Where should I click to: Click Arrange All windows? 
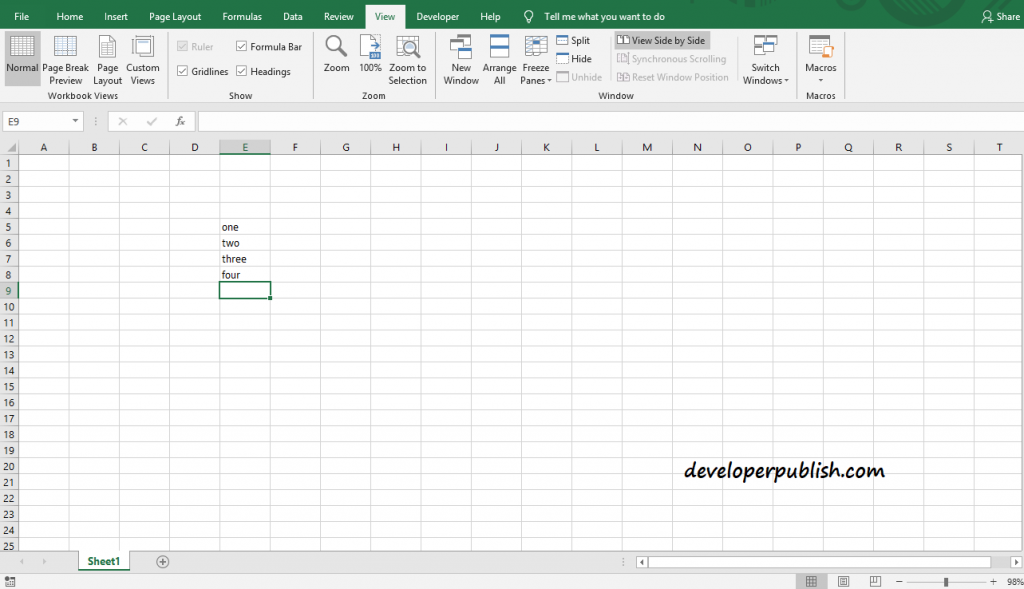tap(498, 58)
